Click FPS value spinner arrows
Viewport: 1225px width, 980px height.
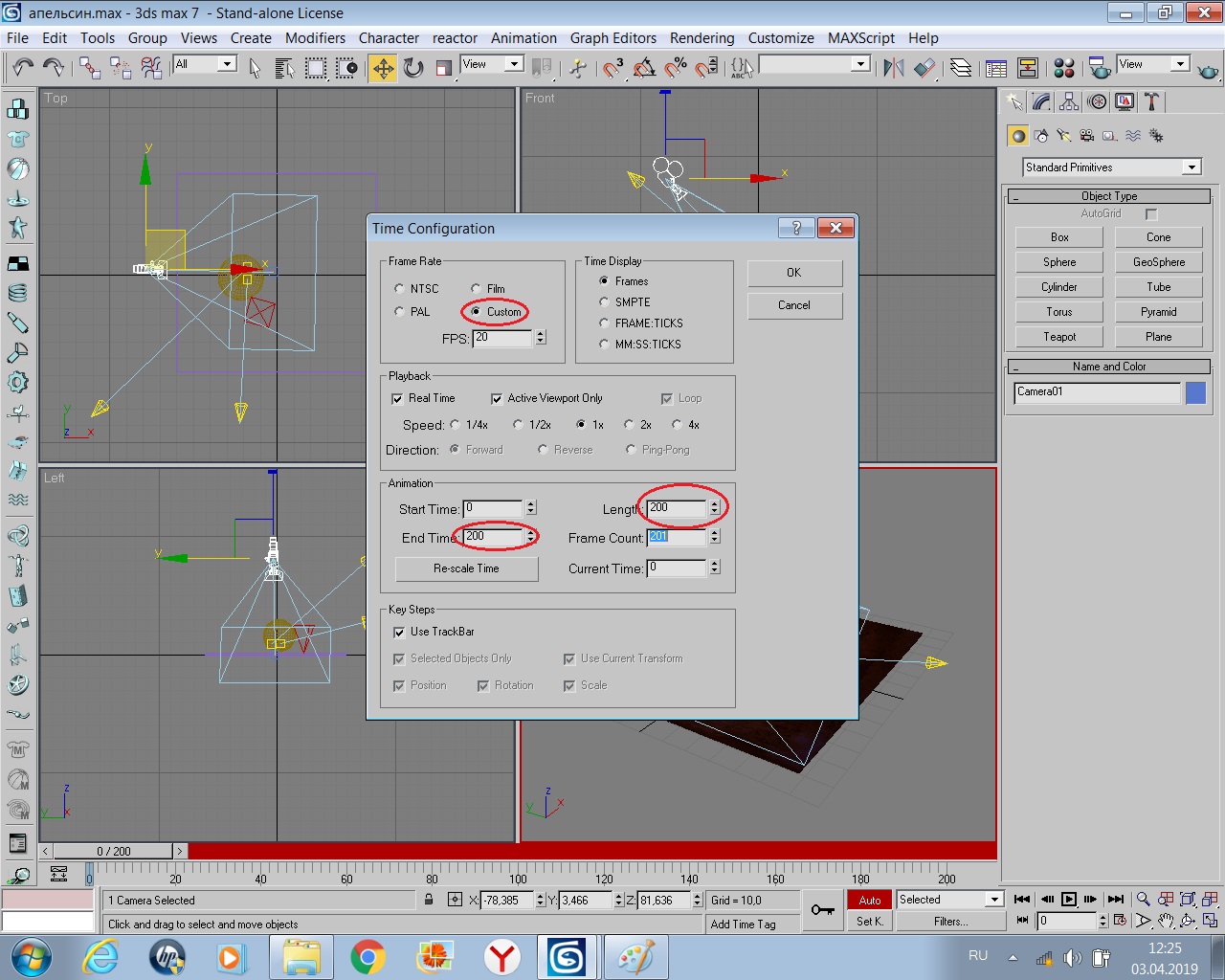(541, 337)
